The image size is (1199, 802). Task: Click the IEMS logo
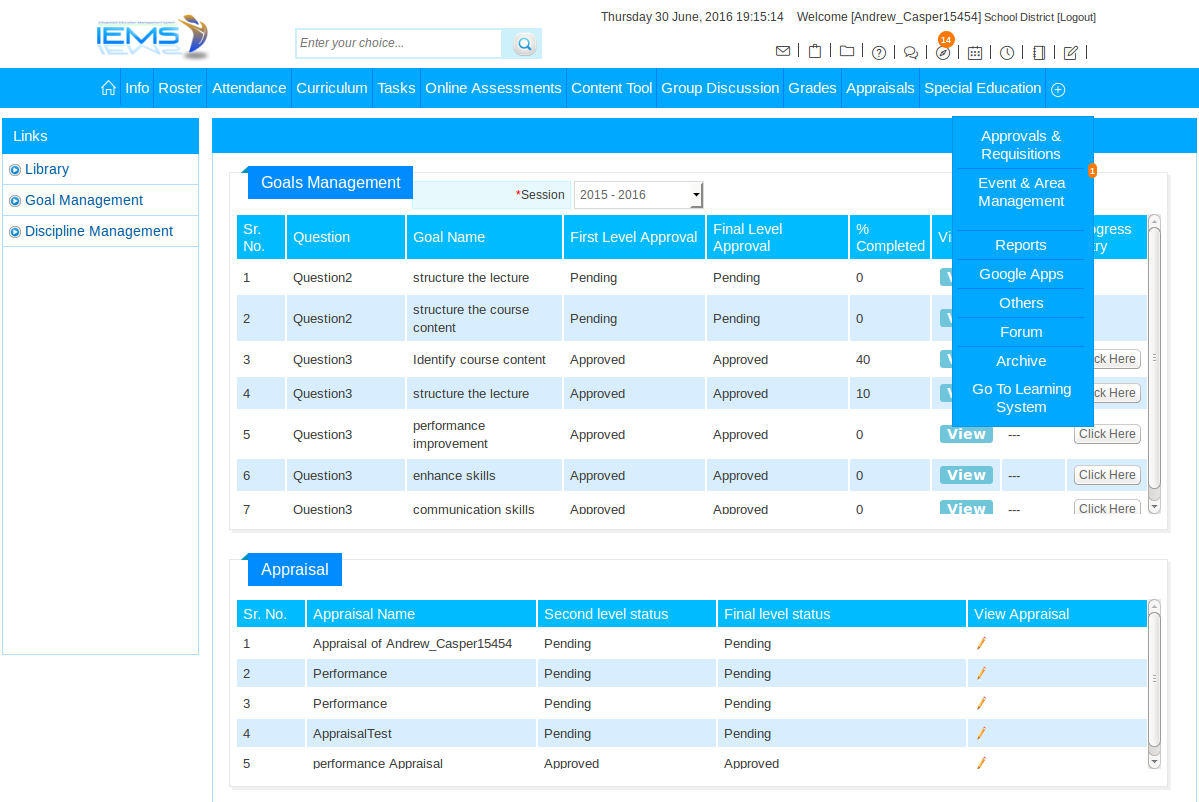click(153, 37)
